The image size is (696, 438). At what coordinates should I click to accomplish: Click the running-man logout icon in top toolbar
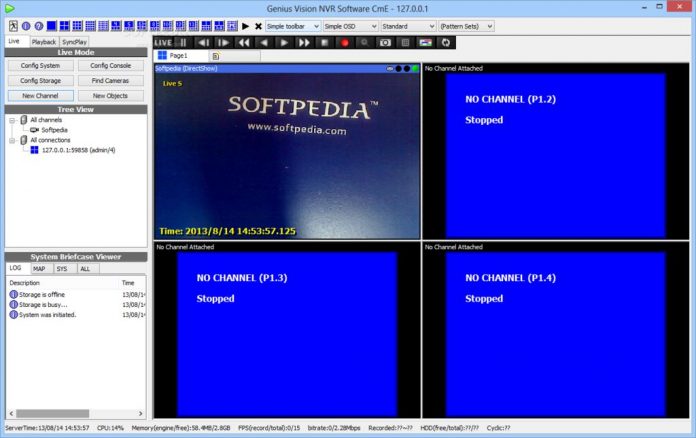point(13,26)
